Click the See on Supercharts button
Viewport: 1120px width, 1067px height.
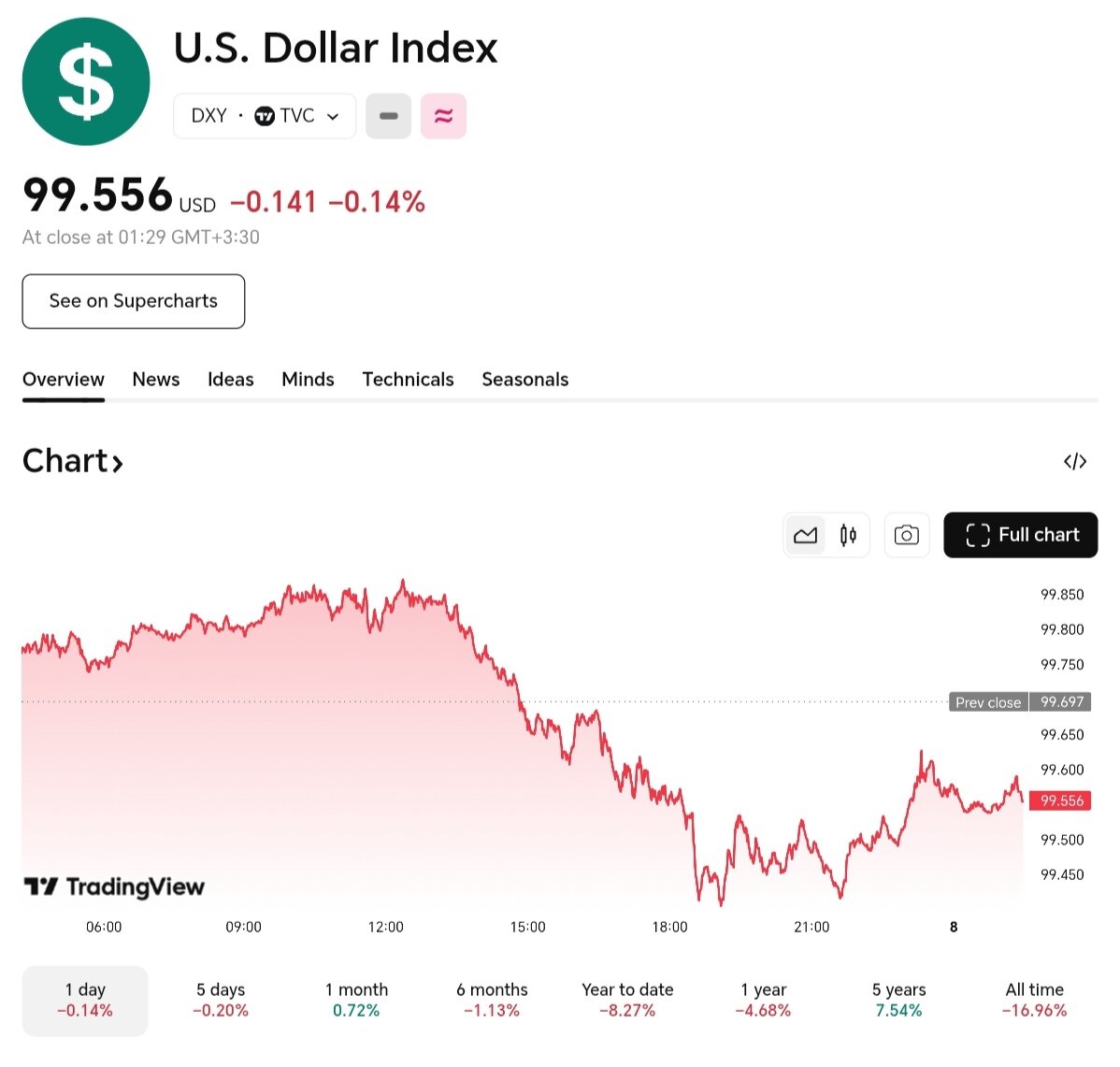click(134, 301)
